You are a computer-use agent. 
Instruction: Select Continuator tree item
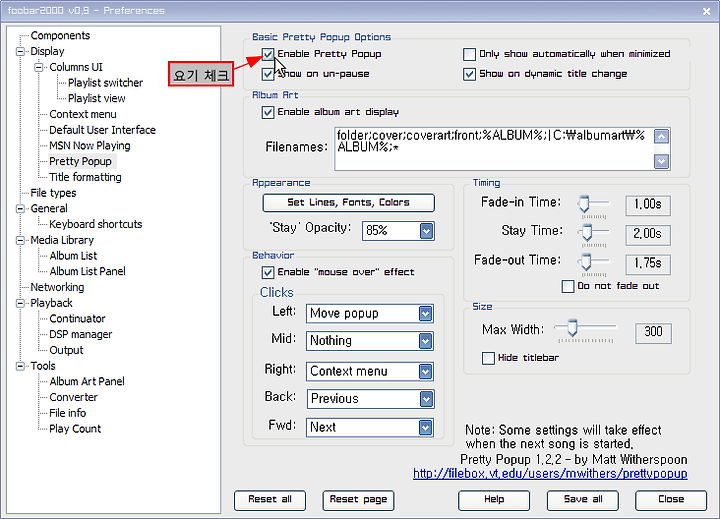[77, 319]
